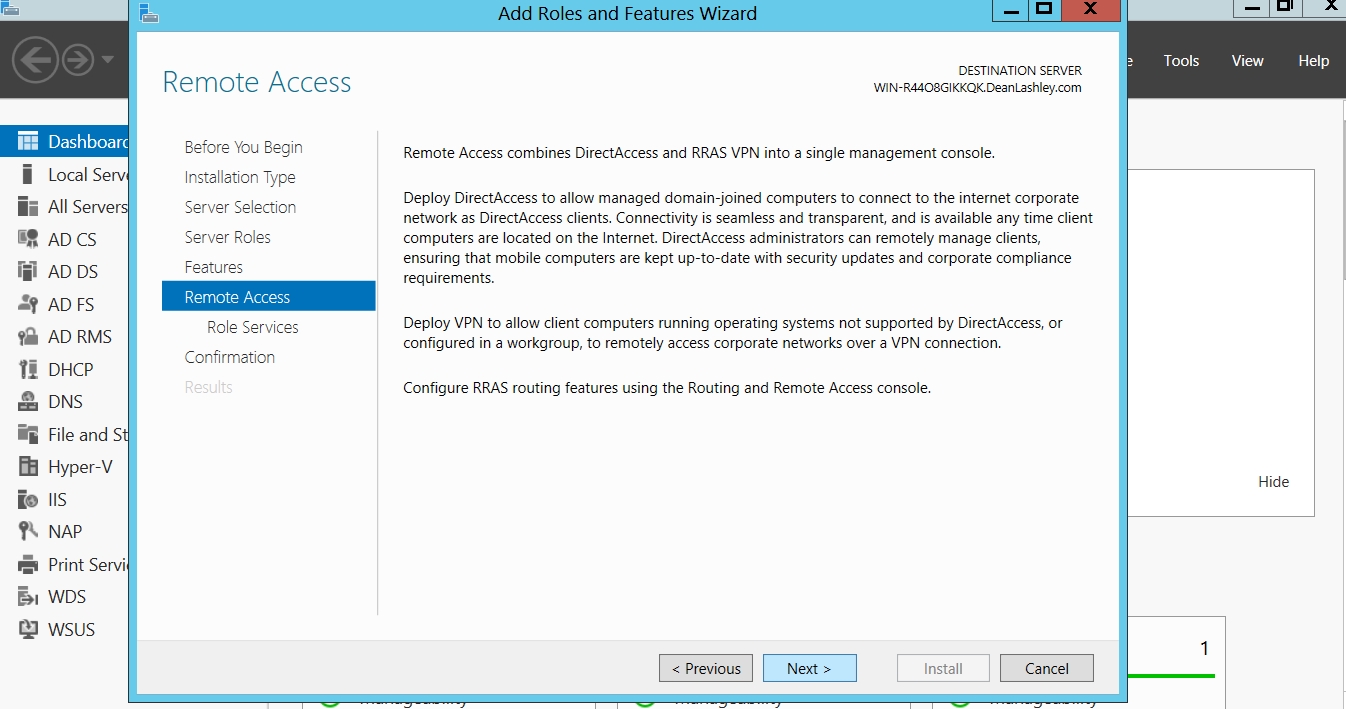Cancel the Add Roles wizard
Image resolution: width=1346 pixels, height=709 pixels.
(x=1046, y=669)
